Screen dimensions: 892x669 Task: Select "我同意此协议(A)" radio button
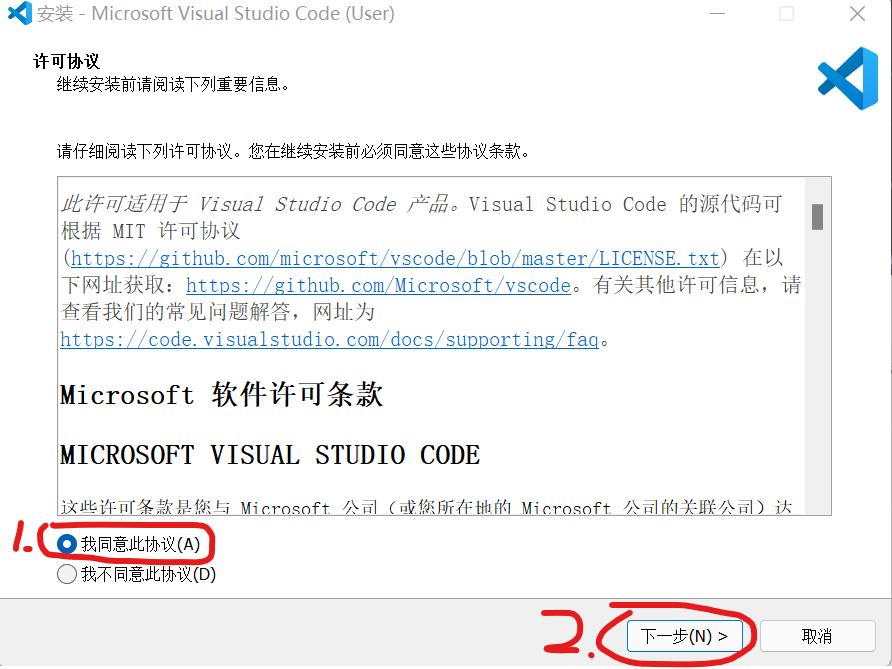(x=67, y=544)
